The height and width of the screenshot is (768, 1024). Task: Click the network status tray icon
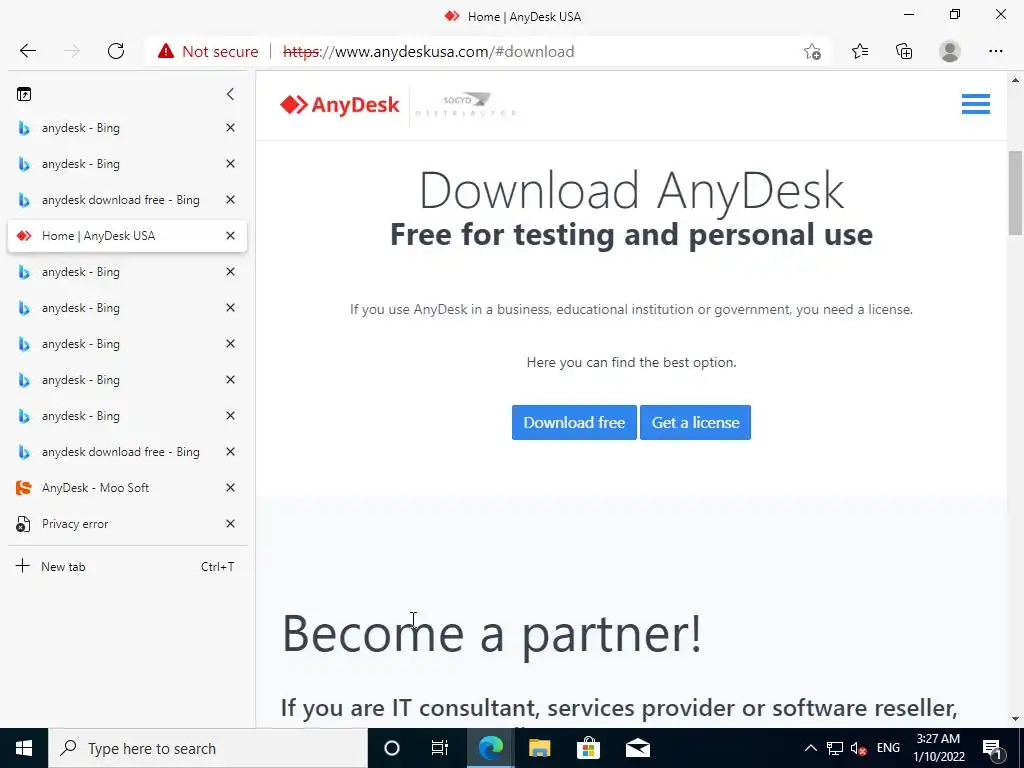tap(835, 748)
